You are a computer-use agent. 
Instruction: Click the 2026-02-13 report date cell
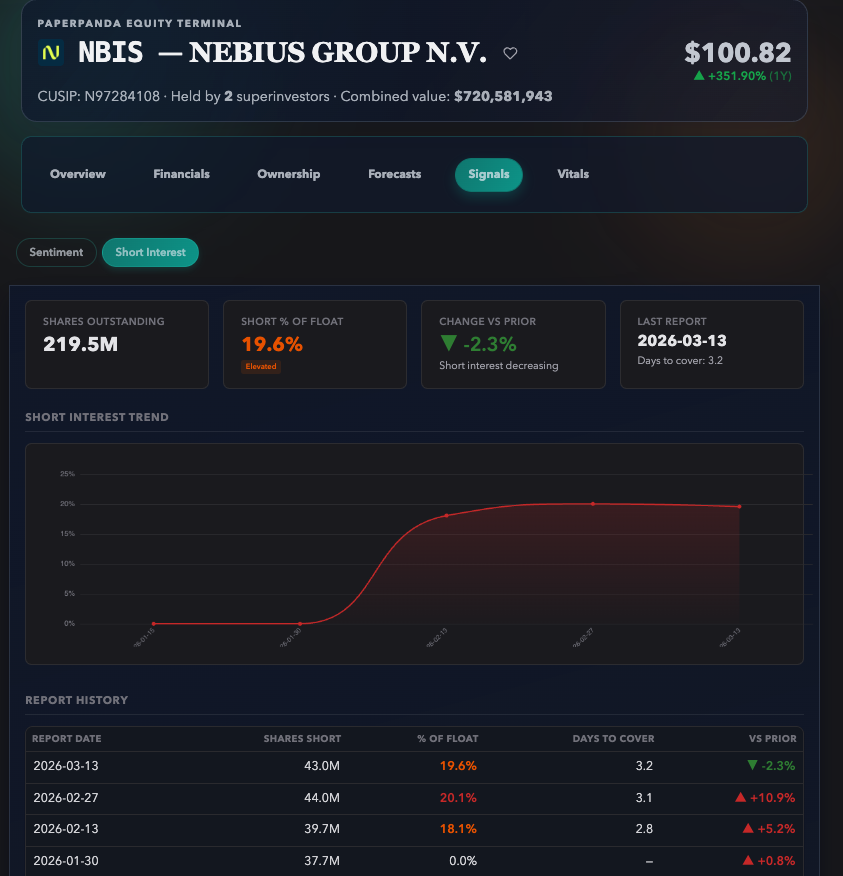[x=66, y=829]
